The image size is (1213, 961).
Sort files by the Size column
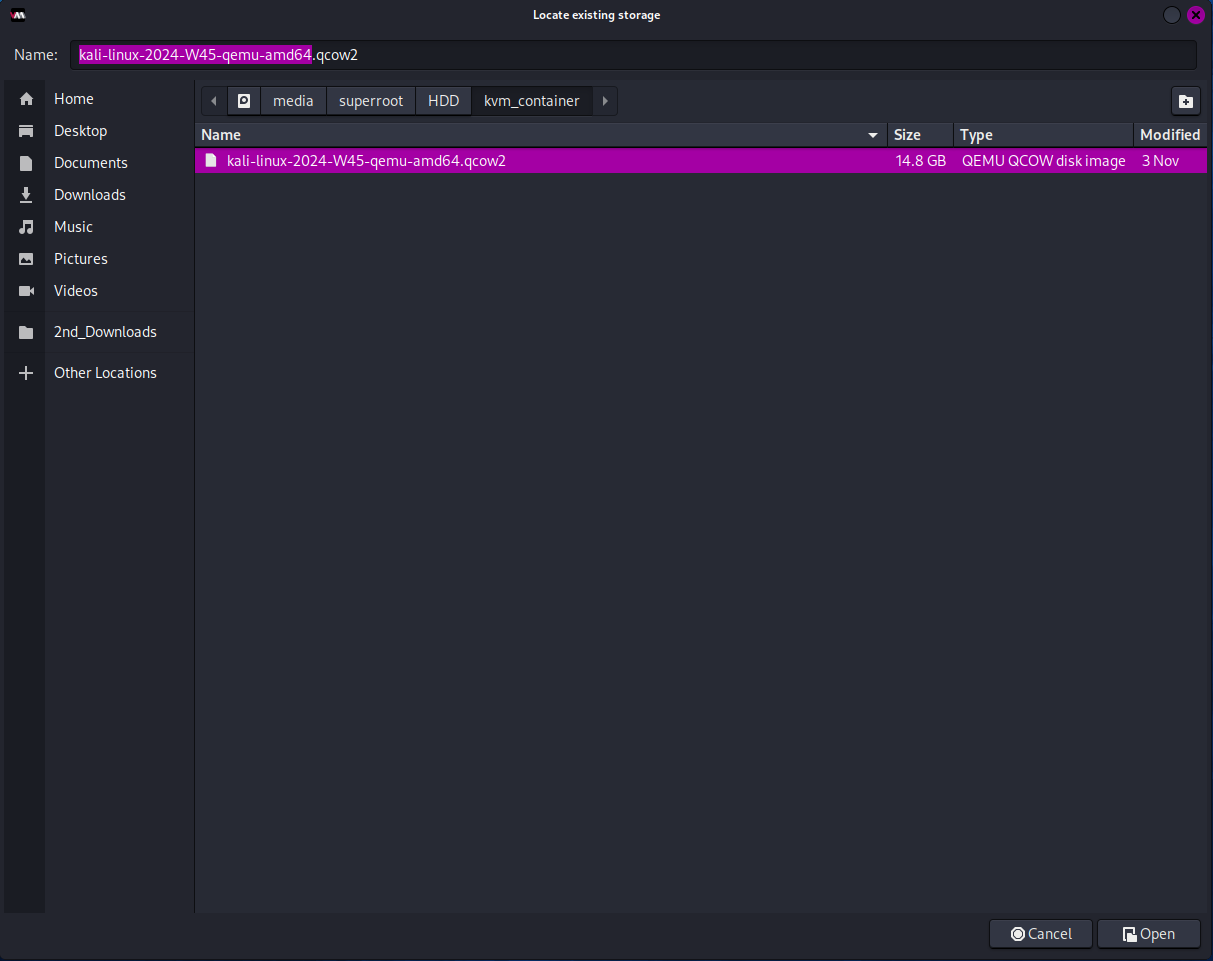[921, 135]
